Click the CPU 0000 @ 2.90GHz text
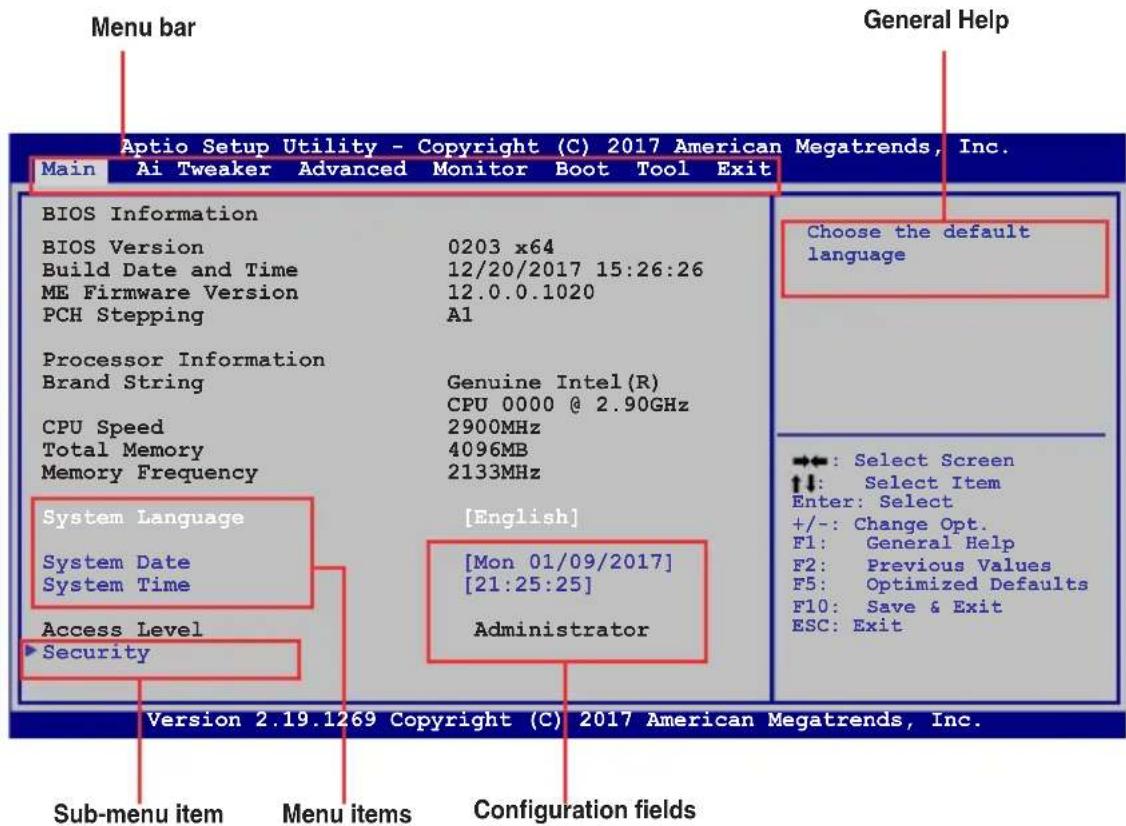 pos(567,405)
